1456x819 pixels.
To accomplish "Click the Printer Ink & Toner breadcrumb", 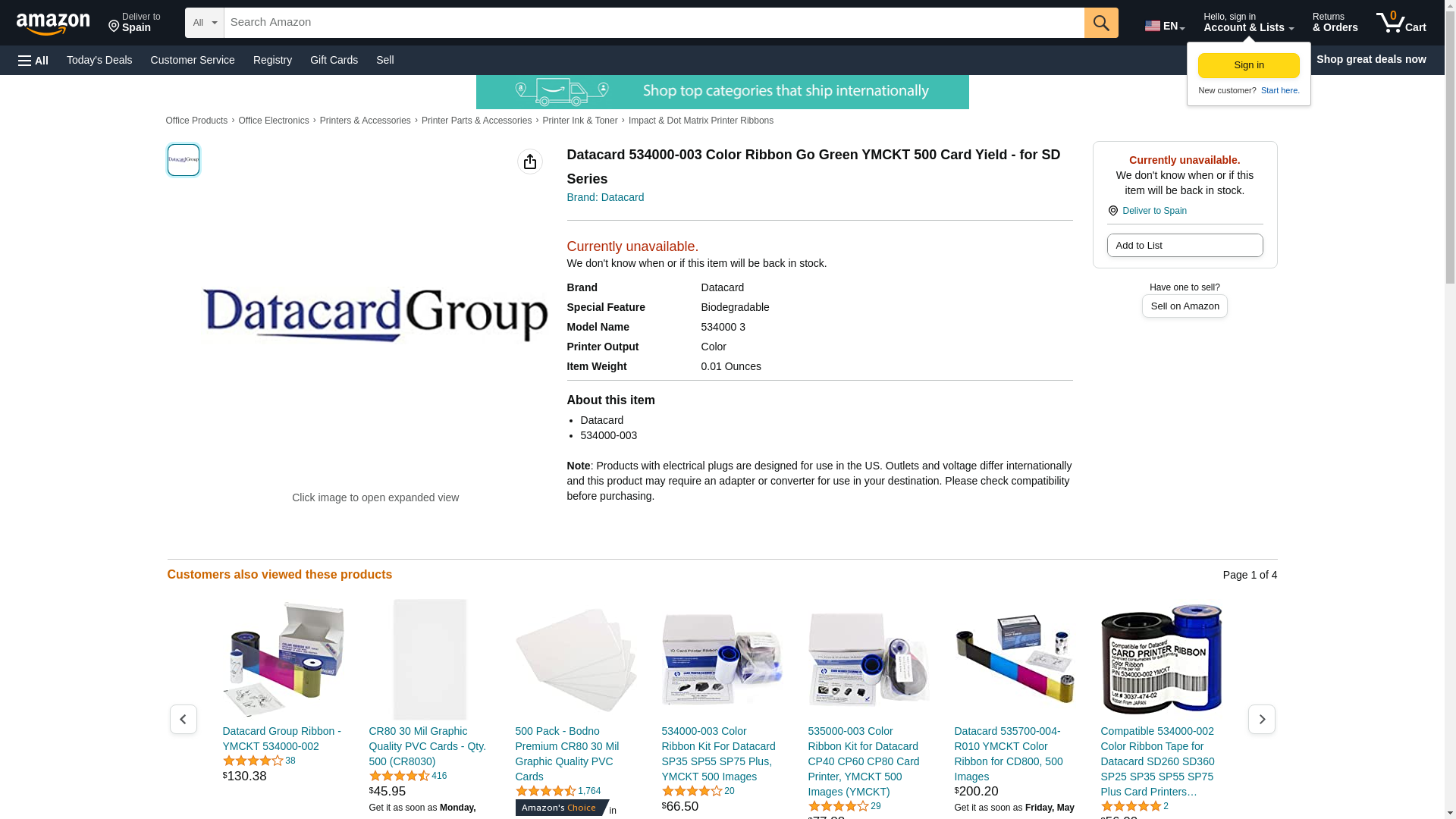I will (580, 121).
